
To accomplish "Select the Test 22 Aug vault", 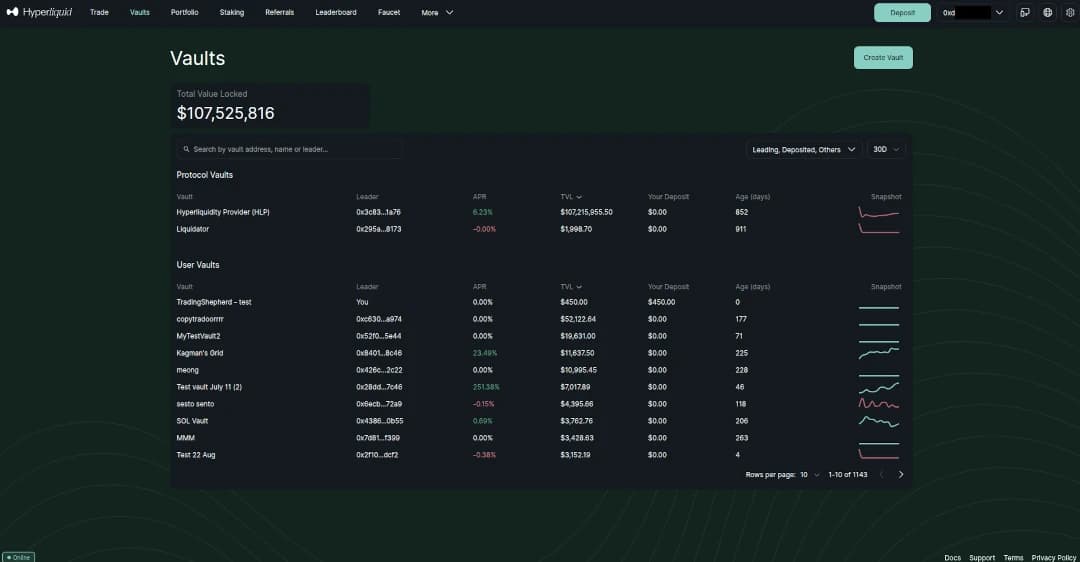I will 196,455.
